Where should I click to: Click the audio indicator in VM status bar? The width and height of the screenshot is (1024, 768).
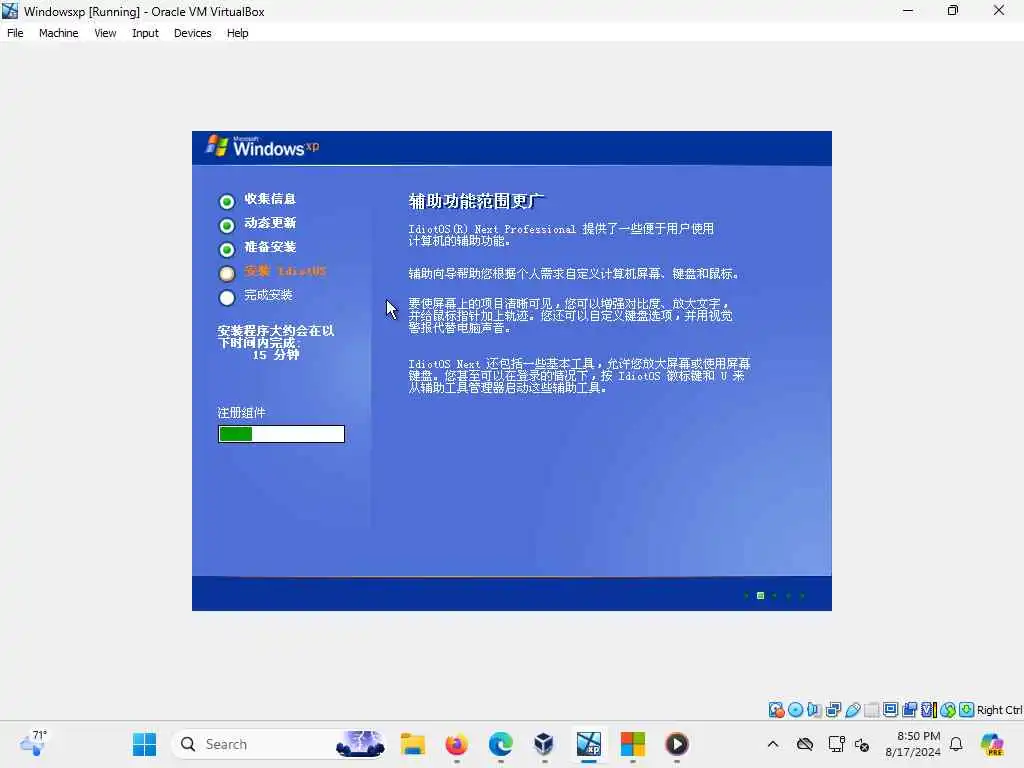814,710
